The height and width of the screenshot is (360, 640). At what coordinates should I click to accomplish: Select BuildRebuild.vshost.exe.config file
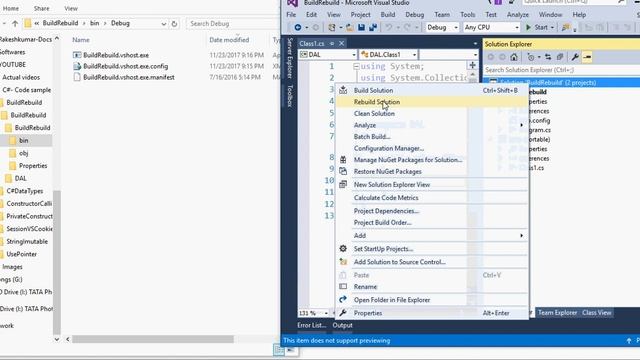[125, 66]
